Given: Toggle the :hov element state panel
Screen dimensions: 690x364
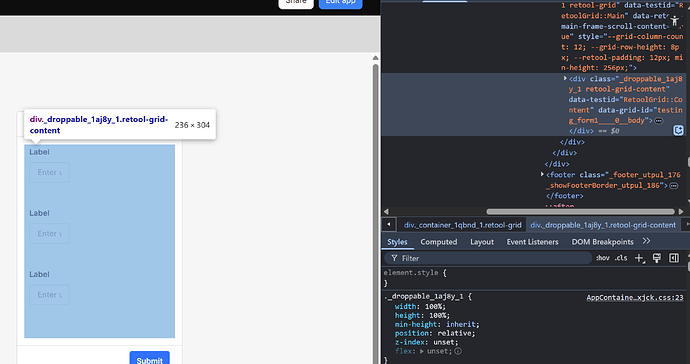Looking at the screenshot, I should point(602,258).
